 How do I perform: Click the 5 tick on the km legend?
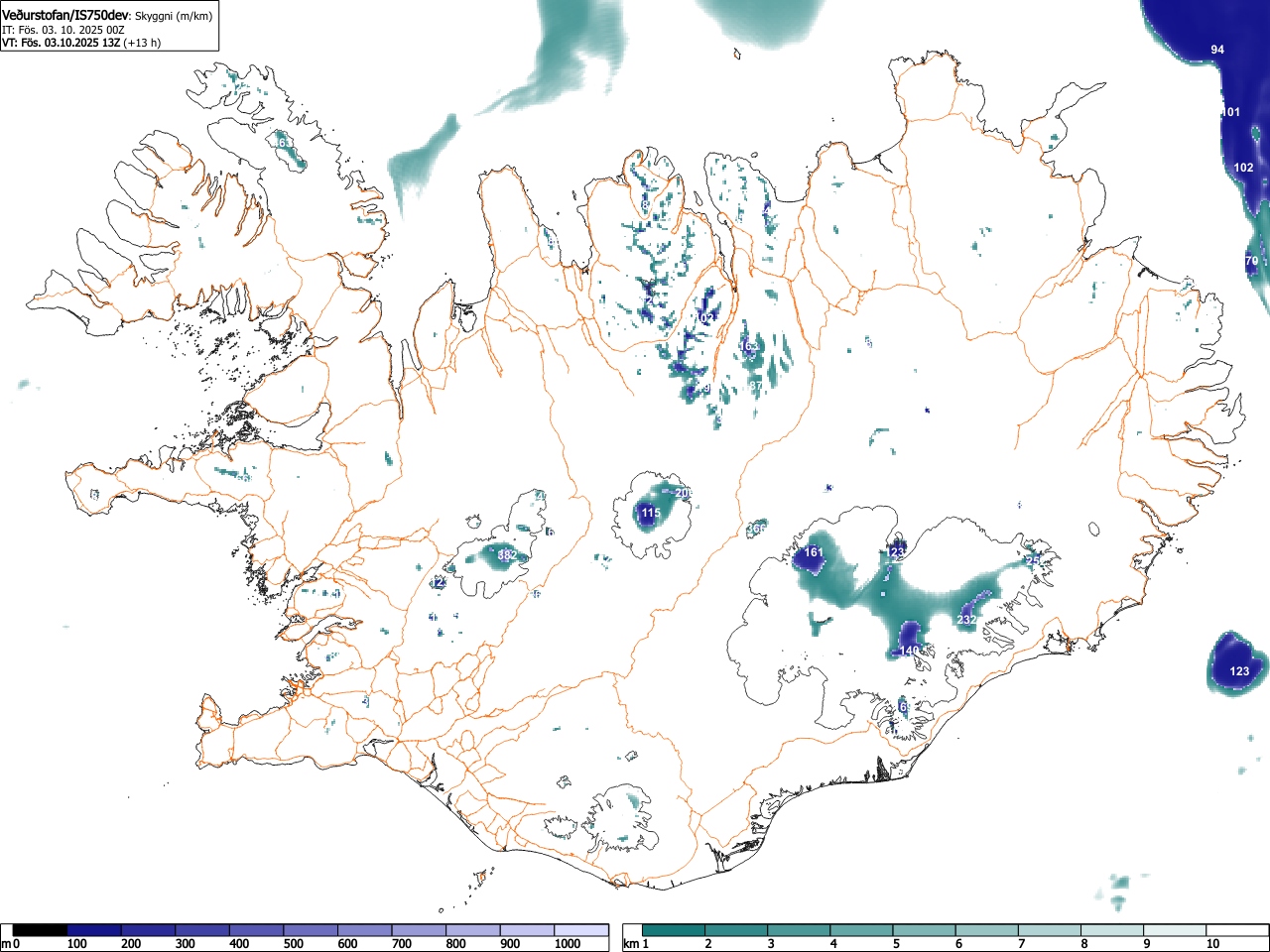895,944
